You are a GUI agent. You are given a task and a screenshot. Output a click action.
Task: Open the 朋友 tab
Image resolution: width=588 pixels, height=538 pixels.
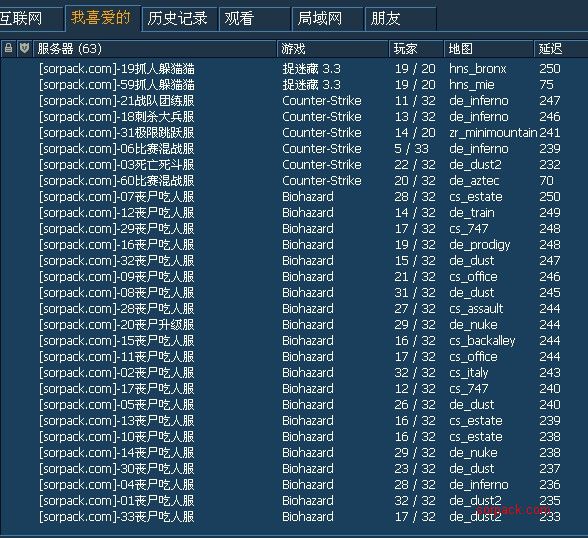[x=400, y=18]
